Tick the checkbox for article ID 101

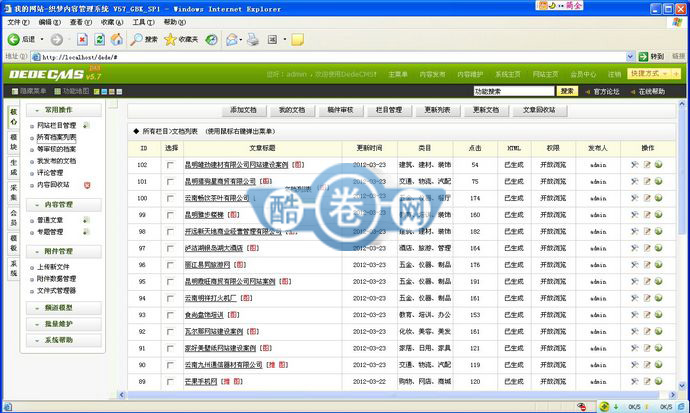coord(170,182)
